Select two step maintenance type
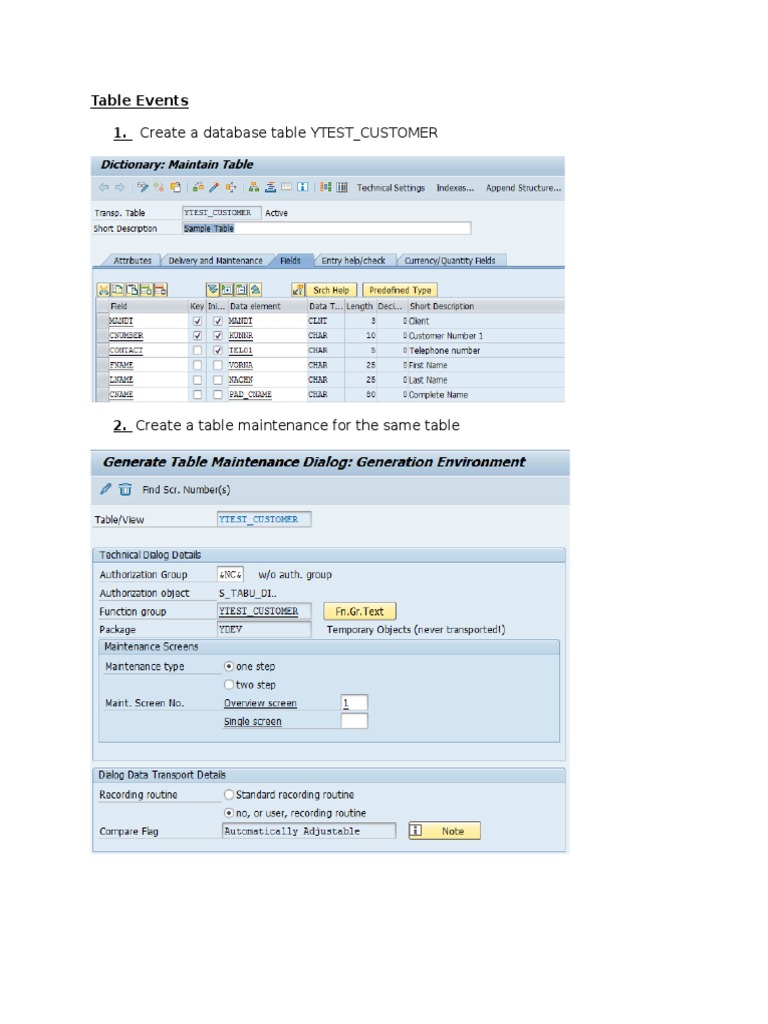This screenshot has width=768, height=1024. [229, 684]
